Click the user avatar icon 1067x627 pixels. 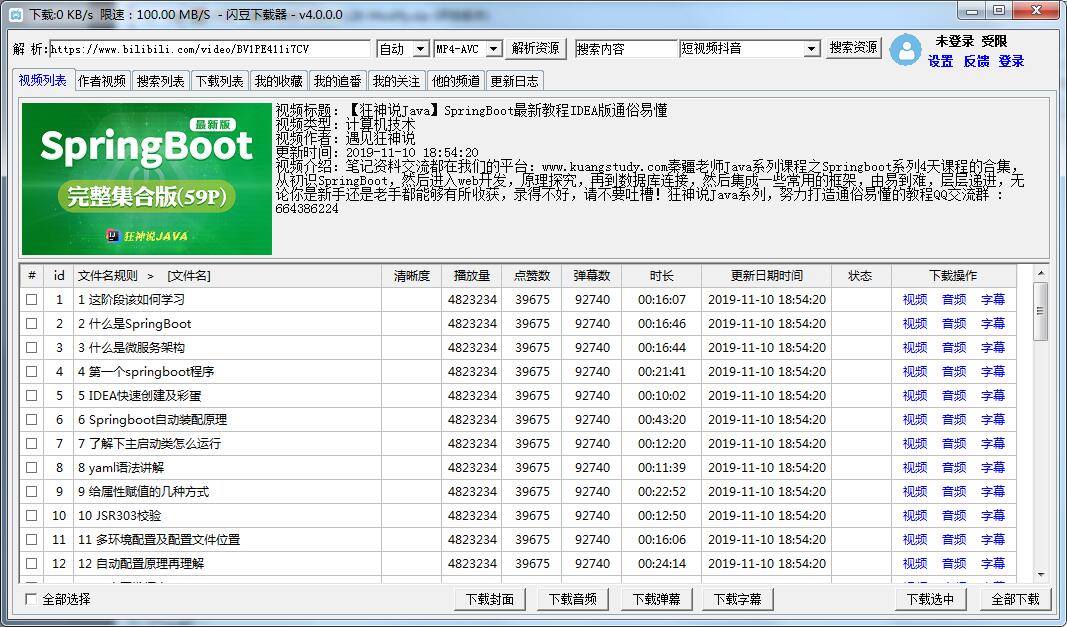click(x=906, y=50)
